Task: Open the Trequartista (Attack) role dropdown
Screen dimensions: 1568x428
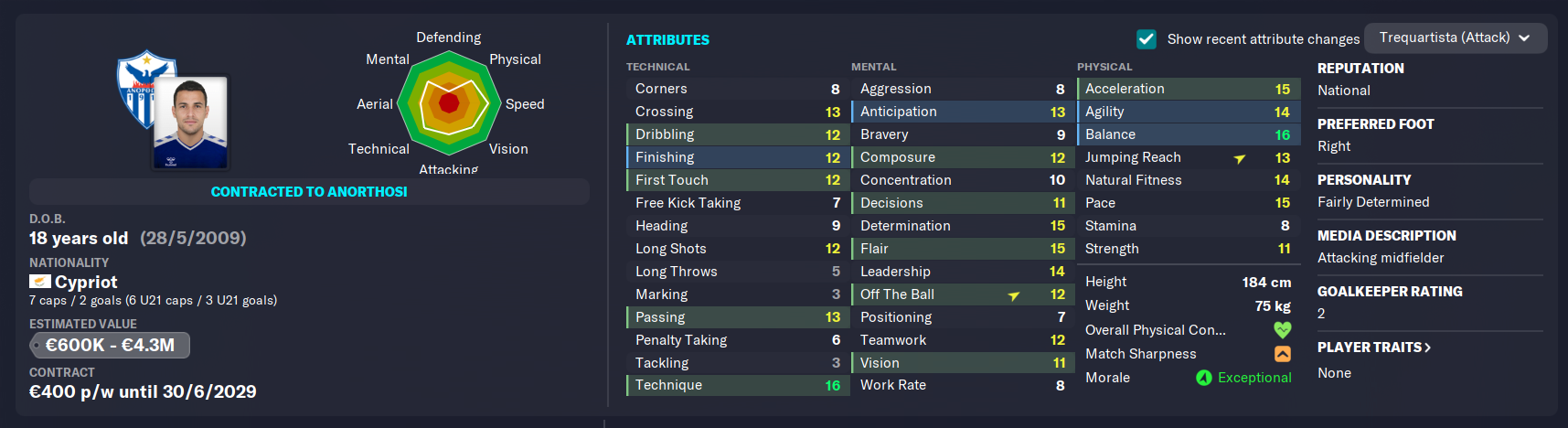Action: [1456, 38]
